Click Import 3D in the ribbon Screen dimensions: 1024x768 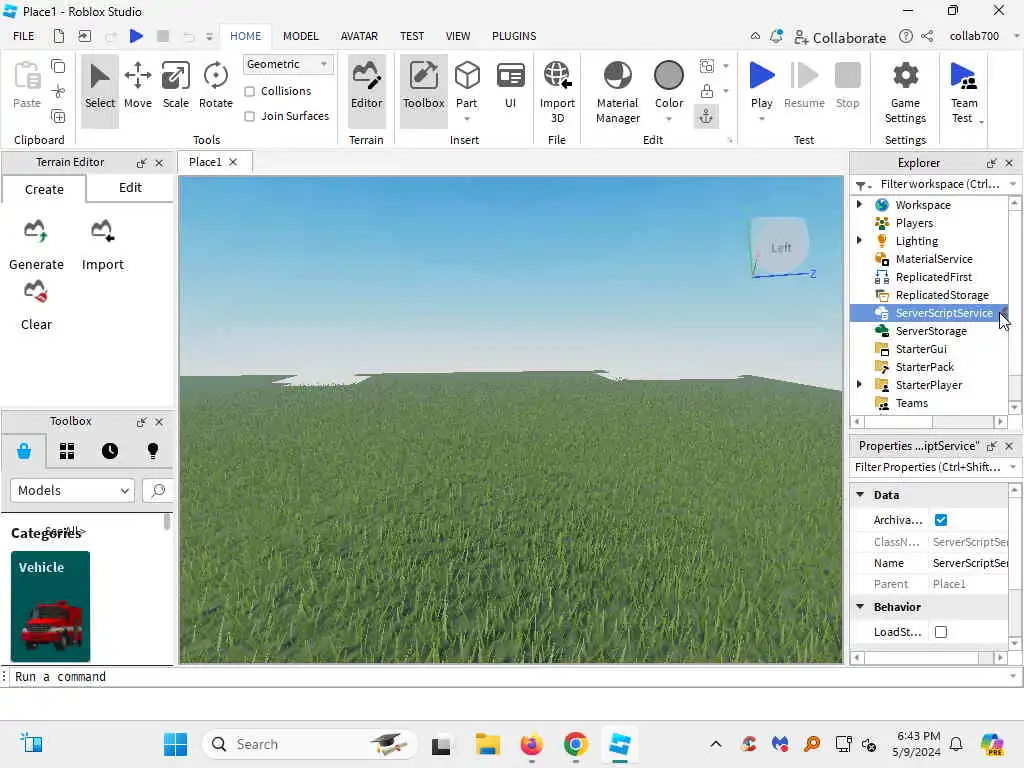pyautogui.click(x=557, y=91)
